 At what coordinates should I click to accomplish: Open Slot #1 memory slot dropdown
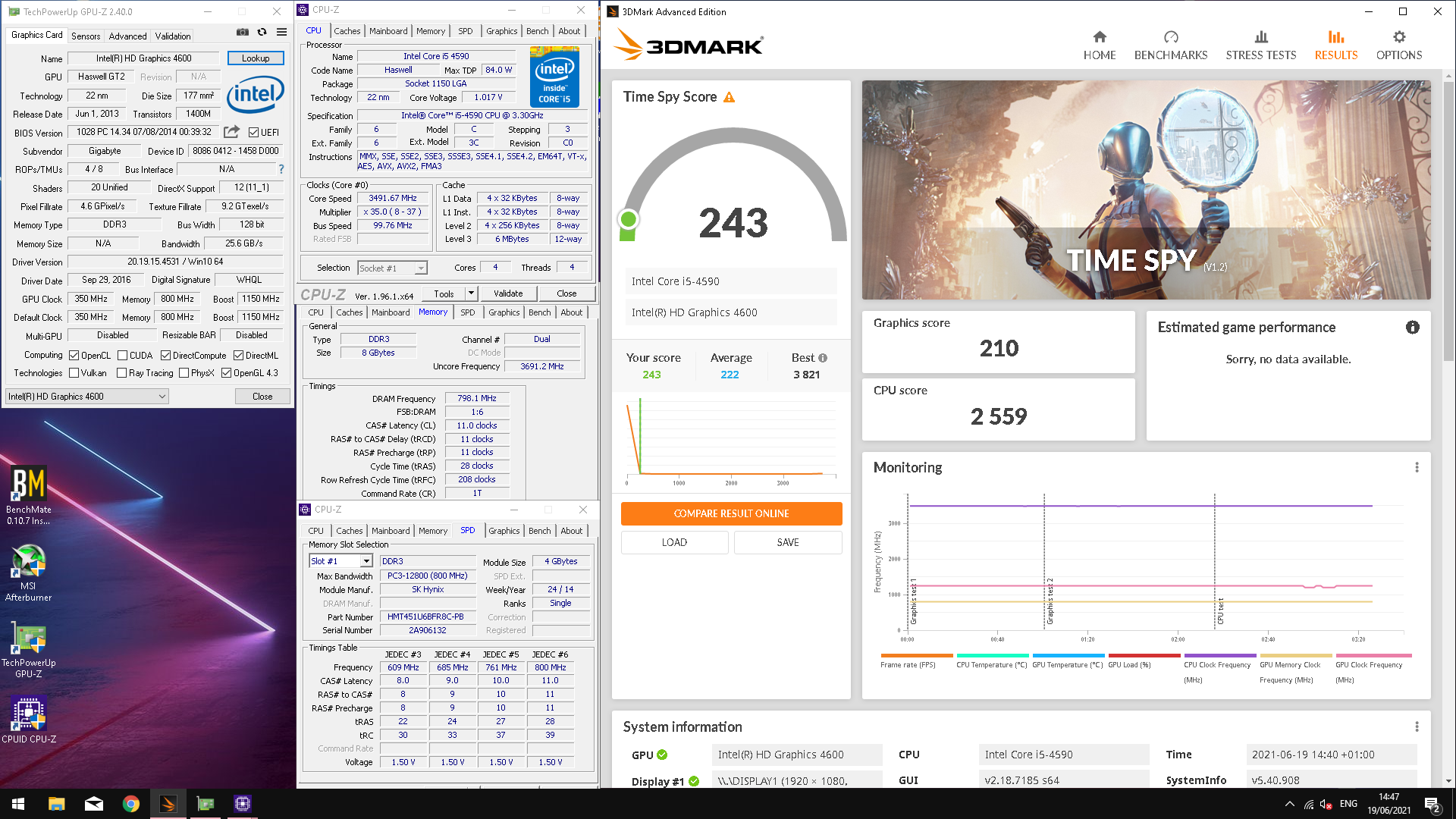(x=340, y=560)
